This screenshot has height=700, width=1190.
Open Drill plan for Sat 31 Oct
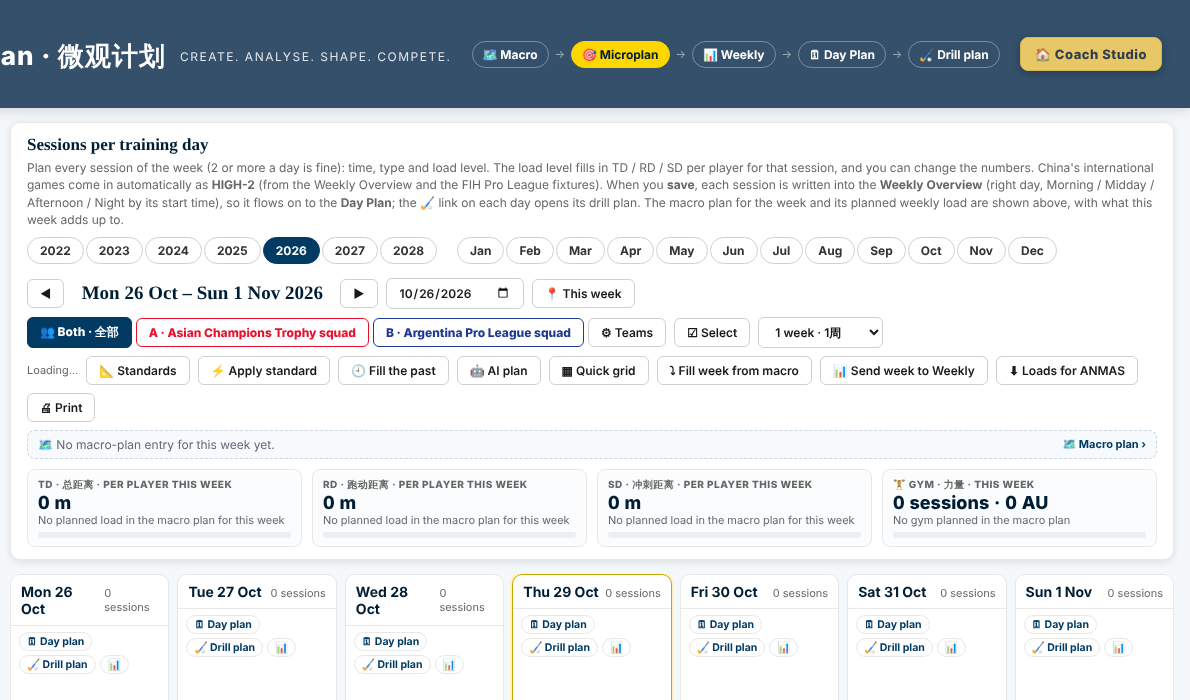coord(895,648)
